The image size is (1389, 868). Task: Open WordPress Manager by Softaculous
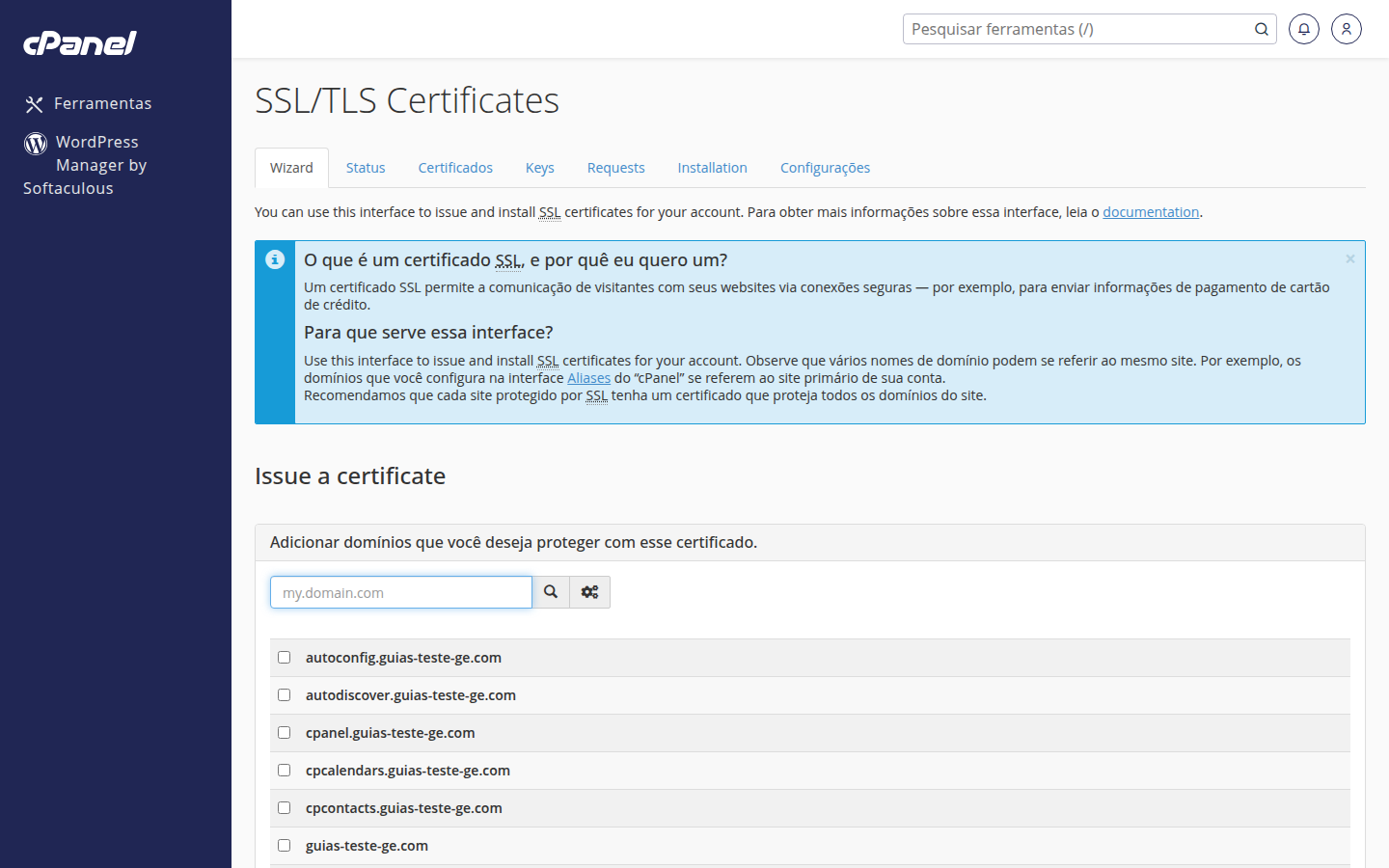tap(85, 165)
